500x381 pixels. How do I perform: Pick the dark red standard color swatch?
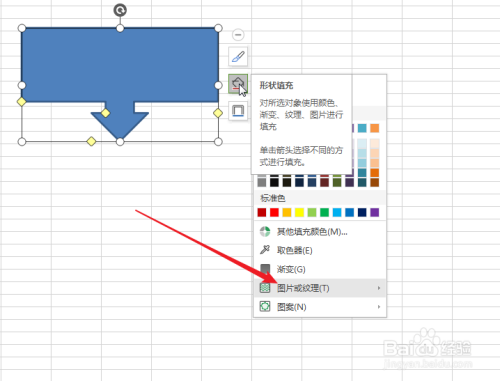[x=262, y=212]
